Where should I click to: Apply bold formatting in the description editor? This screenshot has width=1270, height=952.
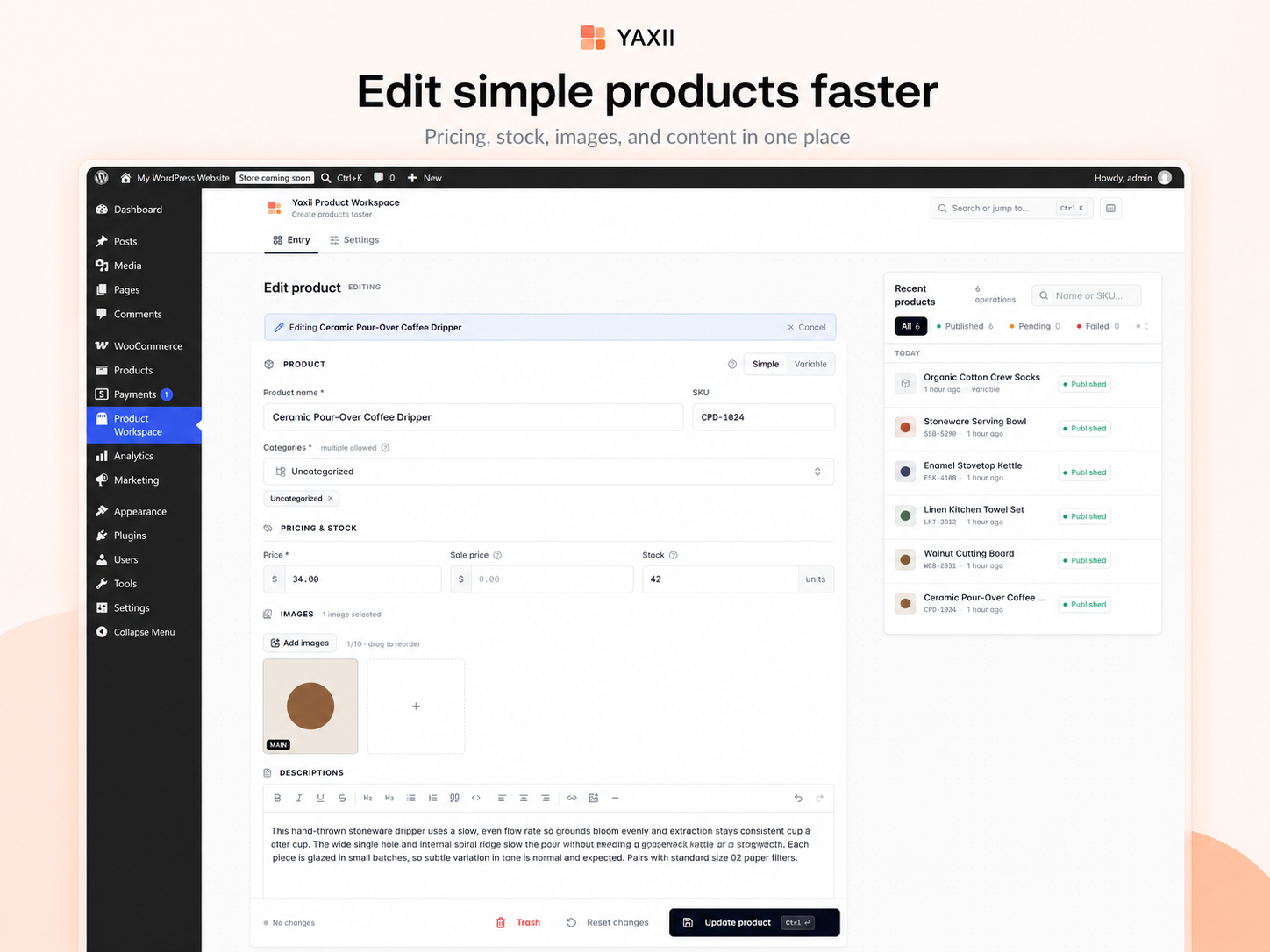[277, 798]
